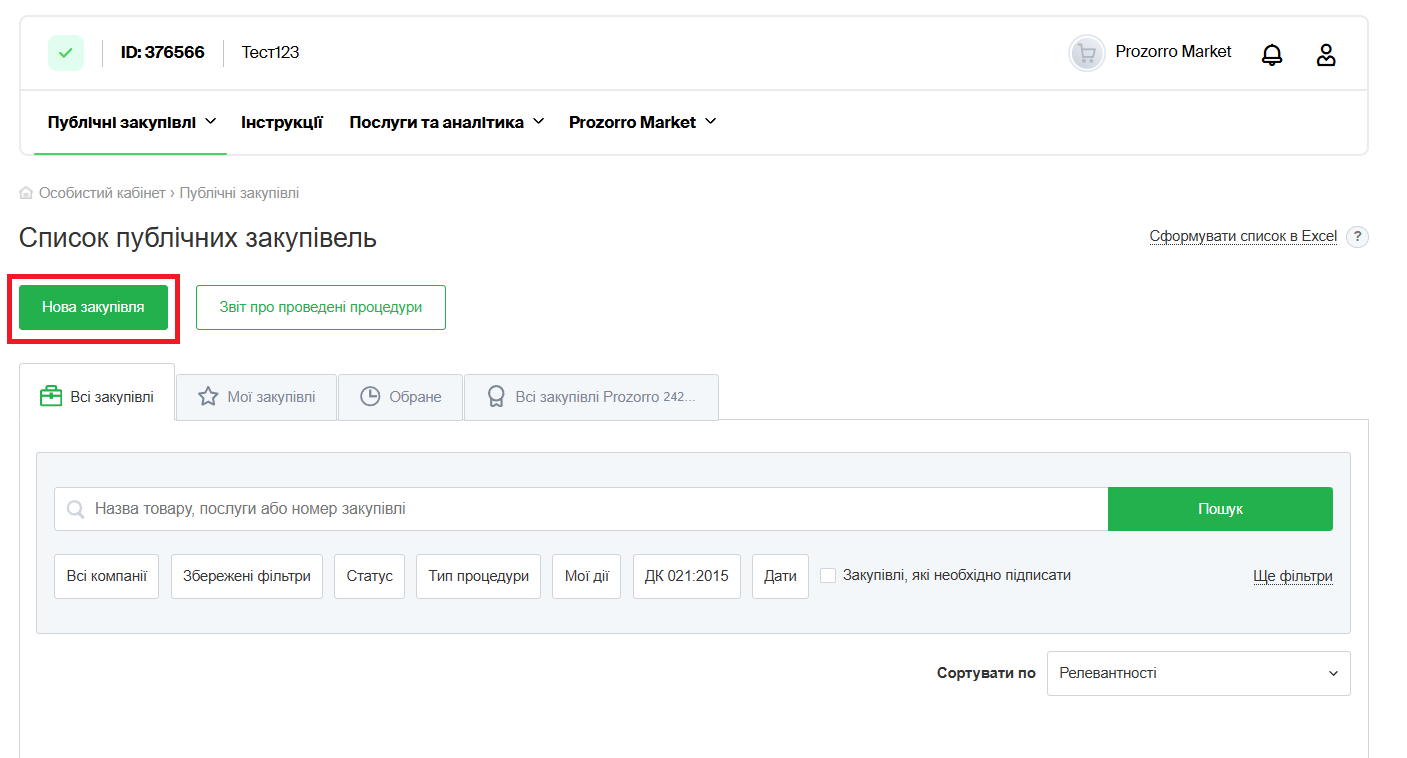The image size is (1407, 758).
Task: Open the user profile icon
Action: point(1326,54)
